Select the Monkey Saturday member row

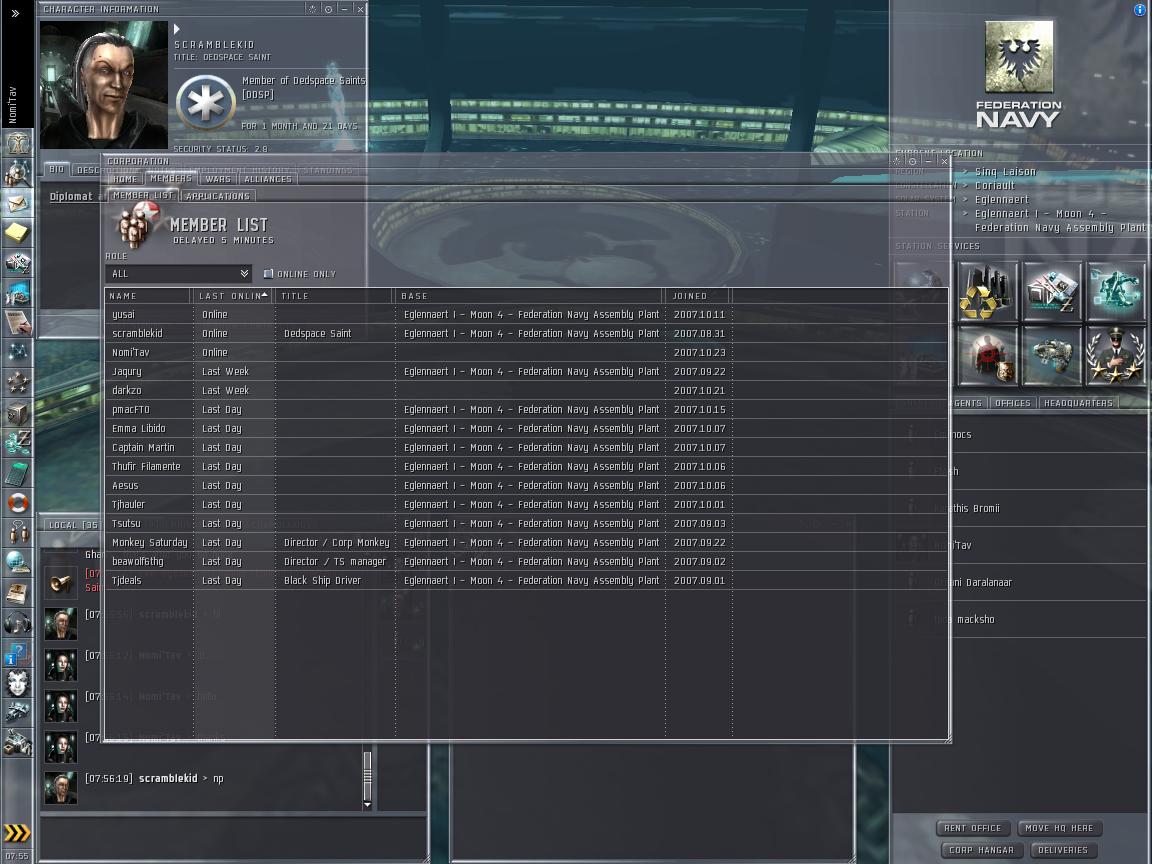click(526, 542)
